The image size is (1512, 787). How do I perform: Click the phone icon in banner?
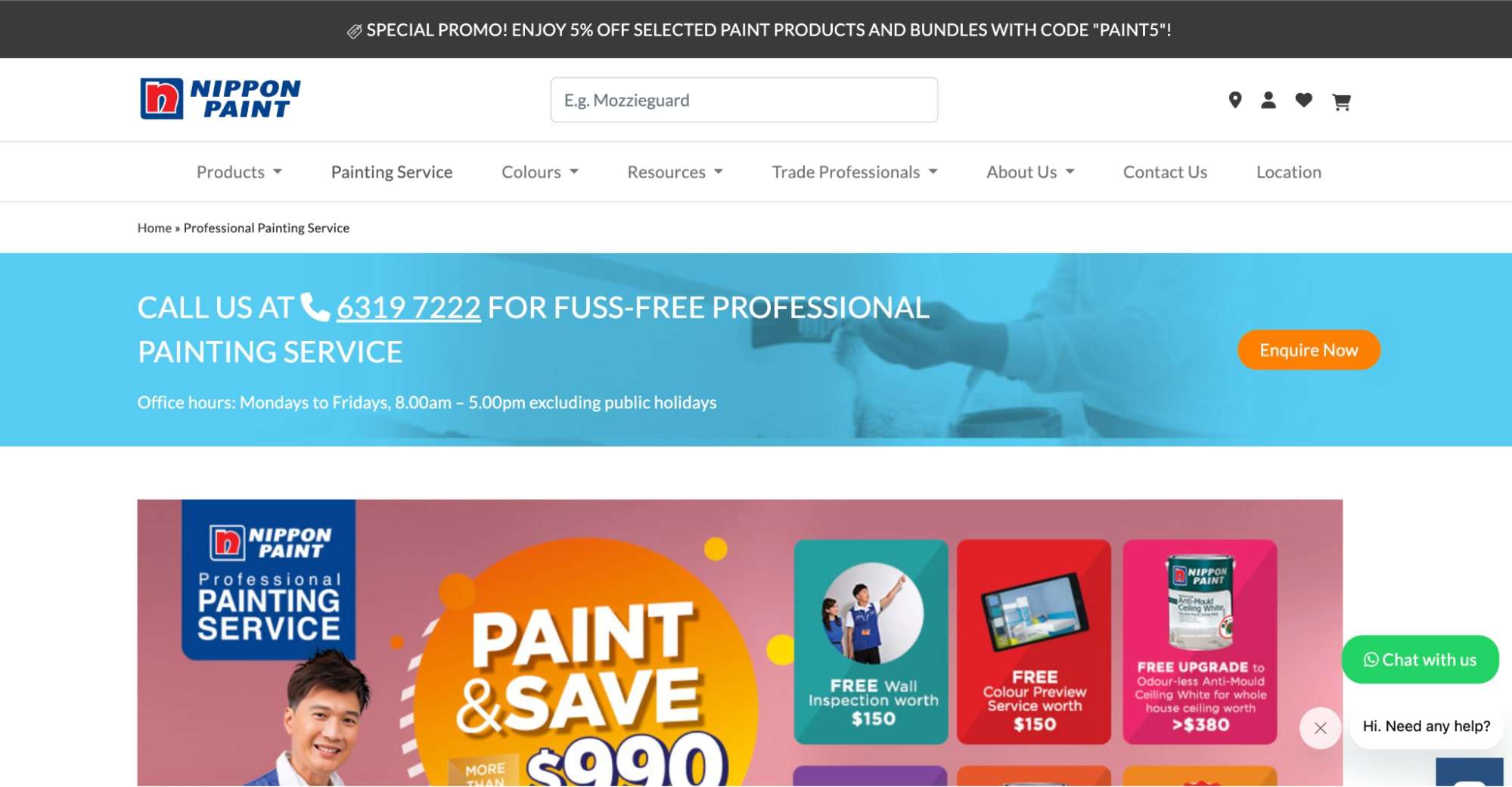pyautogui.click(x=315, y=307)
